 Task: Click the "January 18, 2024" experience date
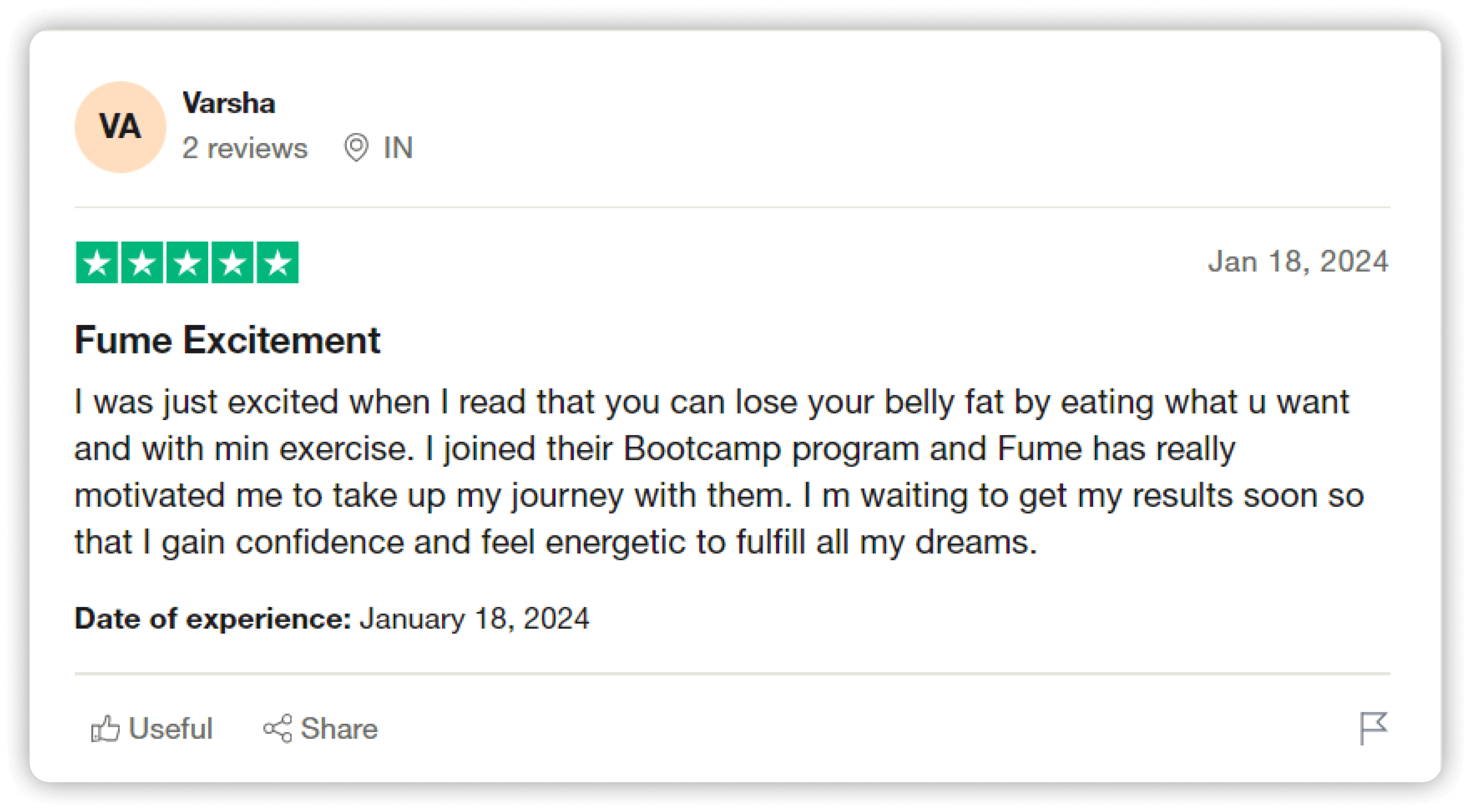[x=474, y=618]
